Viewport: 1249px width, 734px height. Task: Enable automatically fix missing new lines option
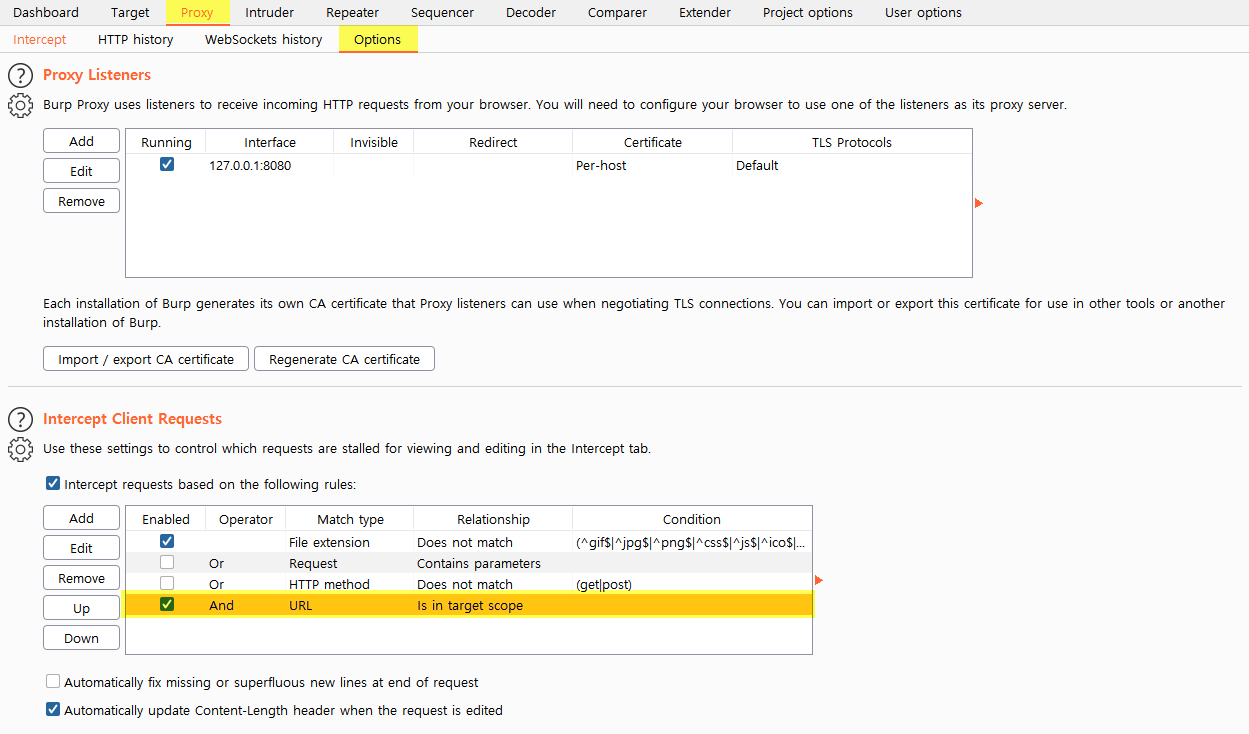pos(53,682)
